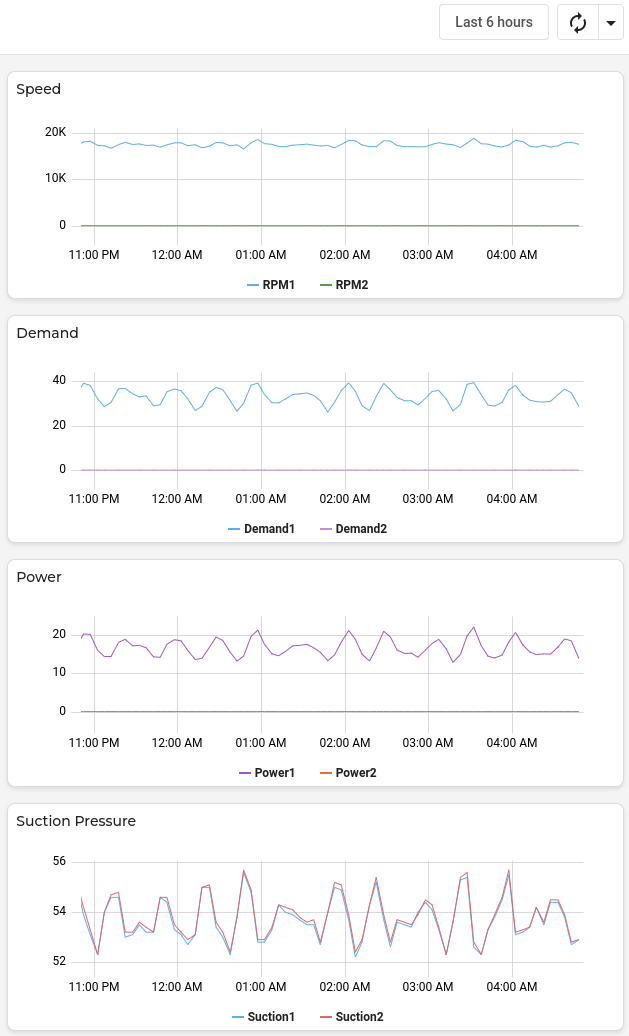Click 40 label on Demand axis

59,381
